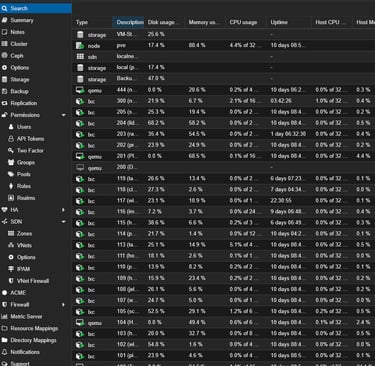Select the 03:42:26 uptime cell
This screenshot has height=366, width=375.
(281, 101)
